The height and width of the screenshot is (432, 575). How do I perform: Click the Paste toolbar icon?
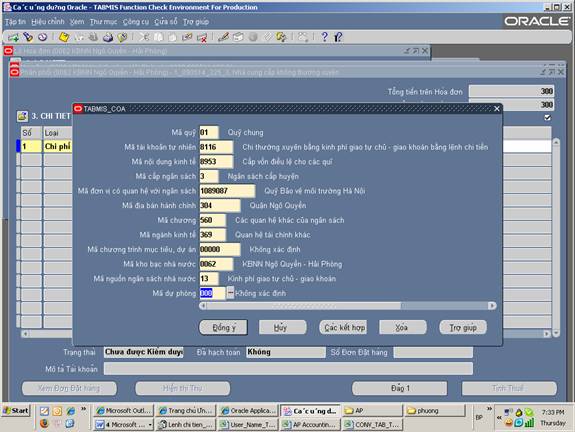click(x=172, y=37)
